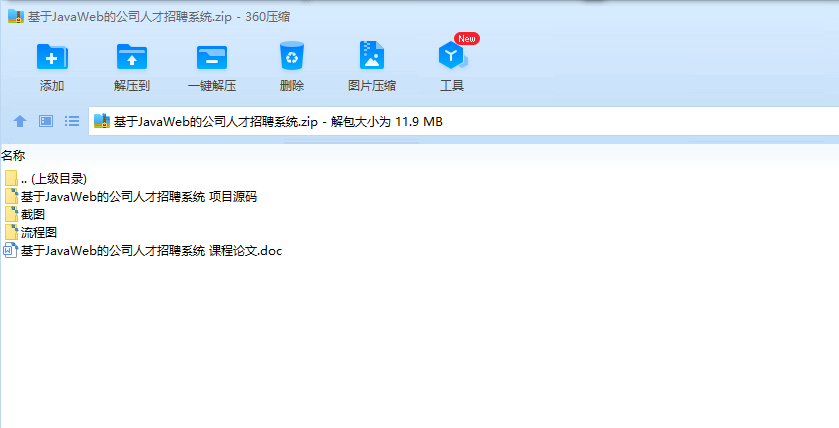Sort by the 名称 column header

[13, 156]
